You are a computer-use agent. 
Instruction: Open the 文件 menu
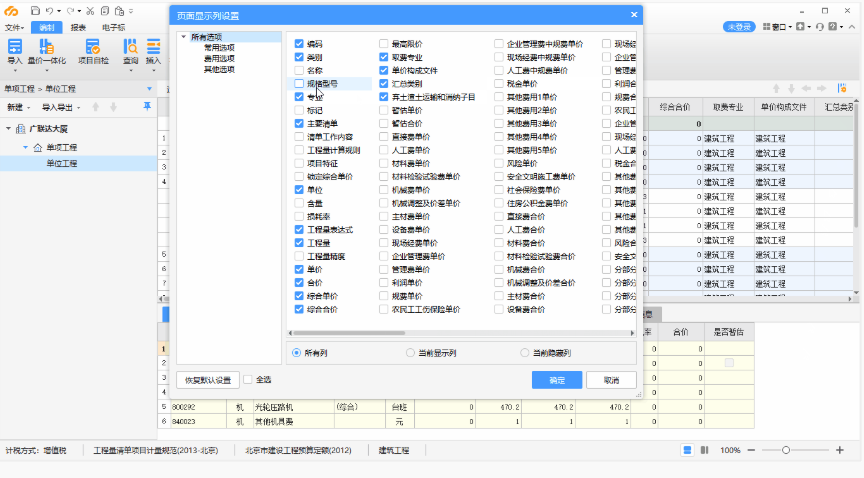pos(13,27)
